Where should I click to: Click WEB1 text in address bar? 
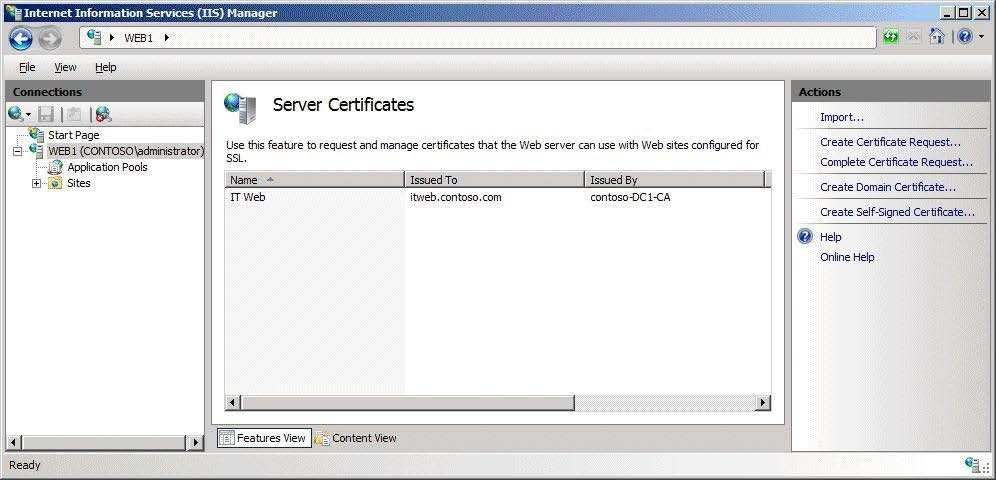pyautogui.click(x=138, y=37)
